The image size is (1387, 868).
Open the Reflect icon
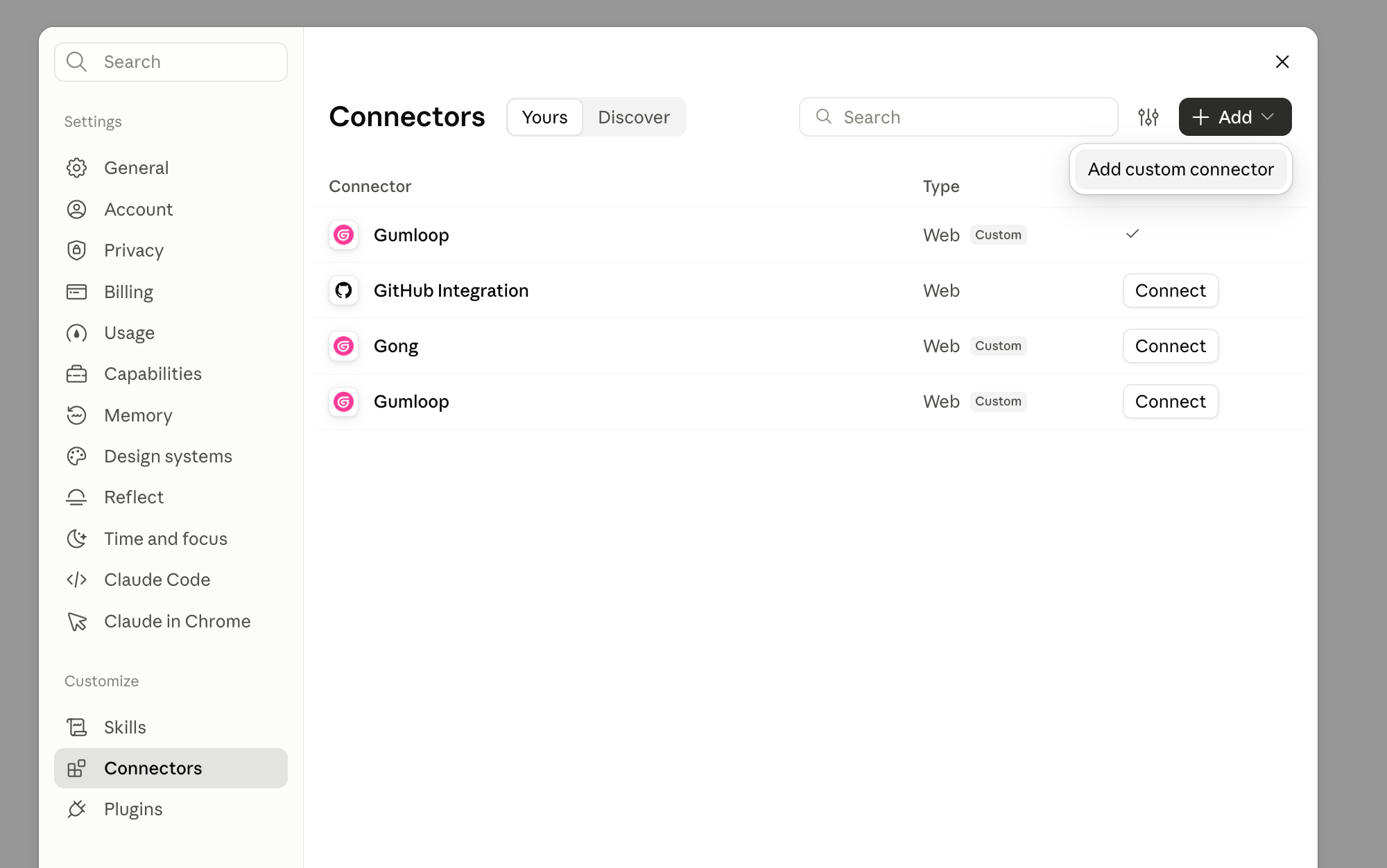click(76, 497)
